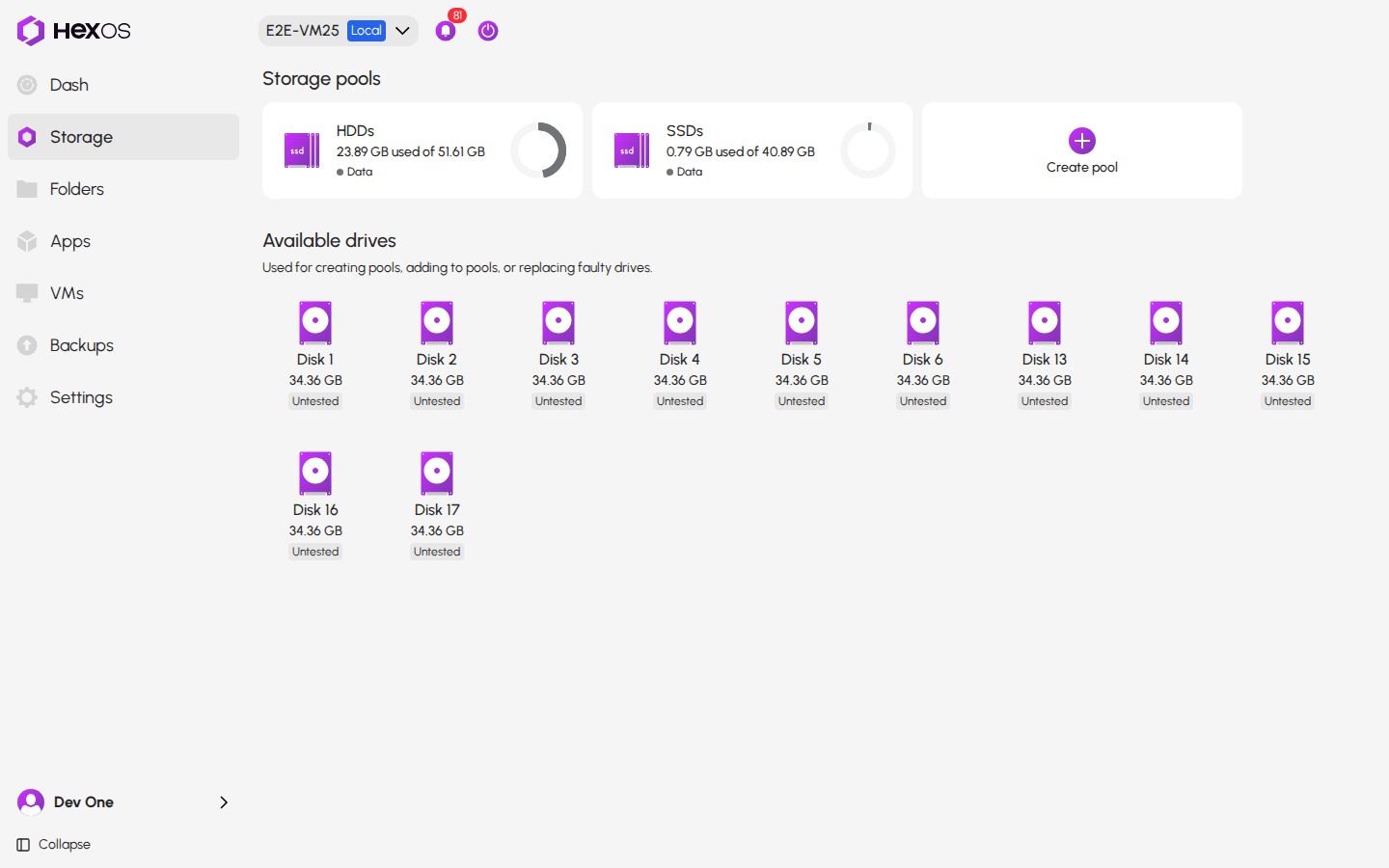Screen dimensions: 1389x868
Task: Select the Disk 4 drive icon
Action: (680, 323)
